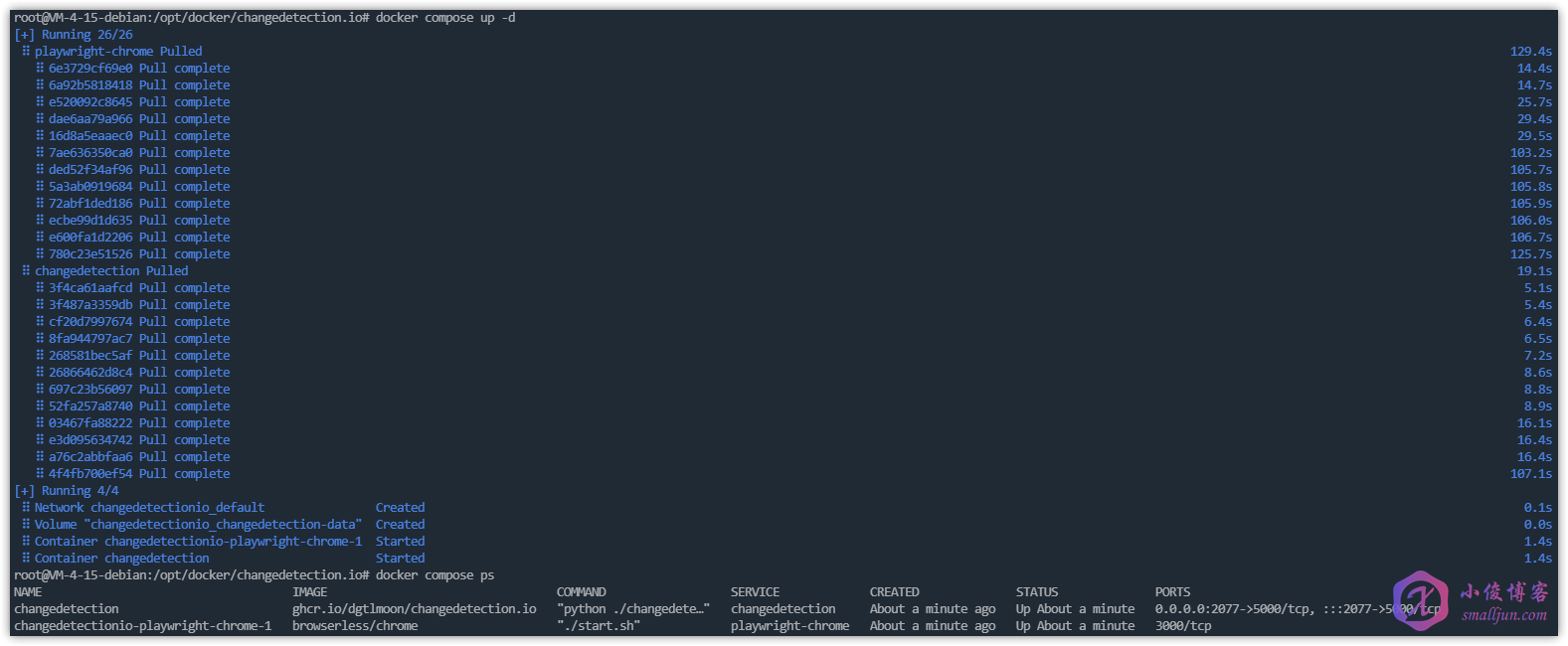Select layer hash 268581bec5af
This screenshot has height=646, width=1568.
pos(90,356)
